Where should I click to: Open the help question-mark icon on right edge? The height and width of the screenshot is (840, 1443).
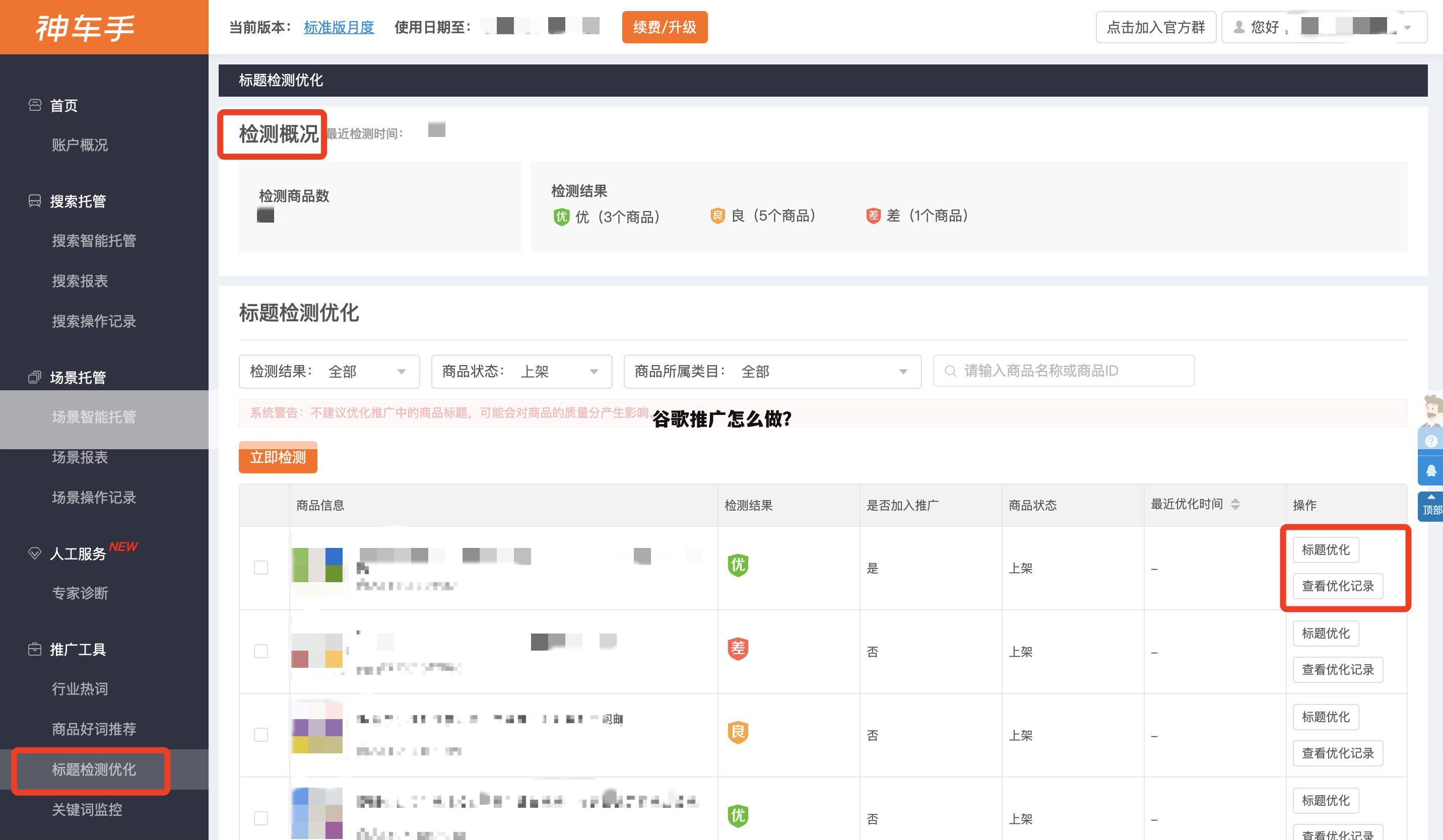point(1431,441)
